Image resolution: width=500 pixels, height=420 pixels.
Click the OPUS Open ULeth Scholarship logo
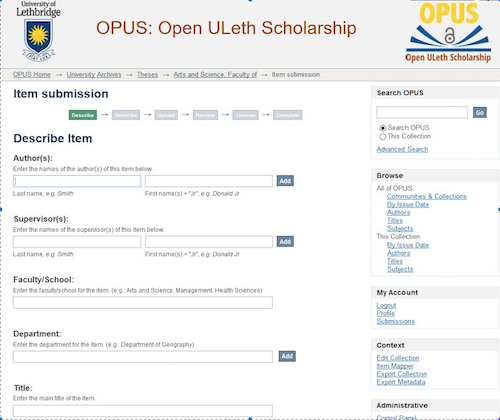point(449,32)
